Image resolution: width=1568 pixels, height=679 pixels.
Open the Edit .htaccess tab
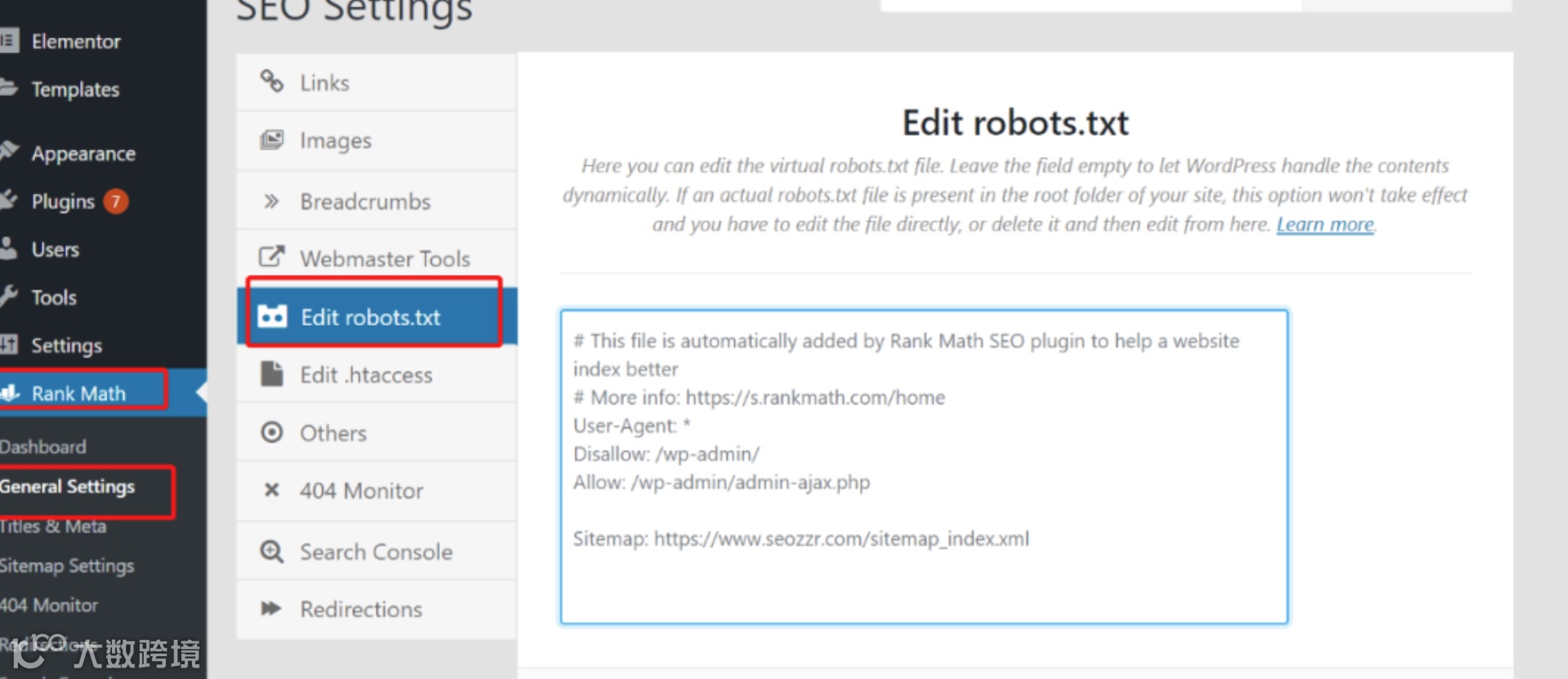pyautogui.click(x=376, y=375)
